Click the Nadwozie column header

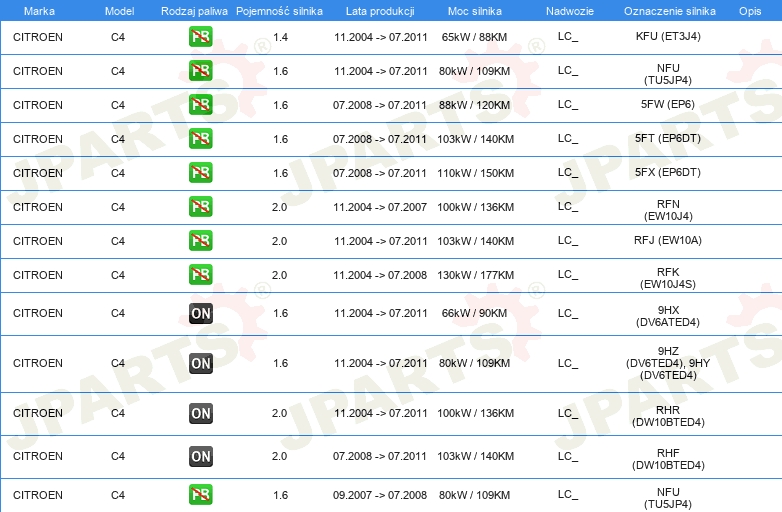(570, 11)
